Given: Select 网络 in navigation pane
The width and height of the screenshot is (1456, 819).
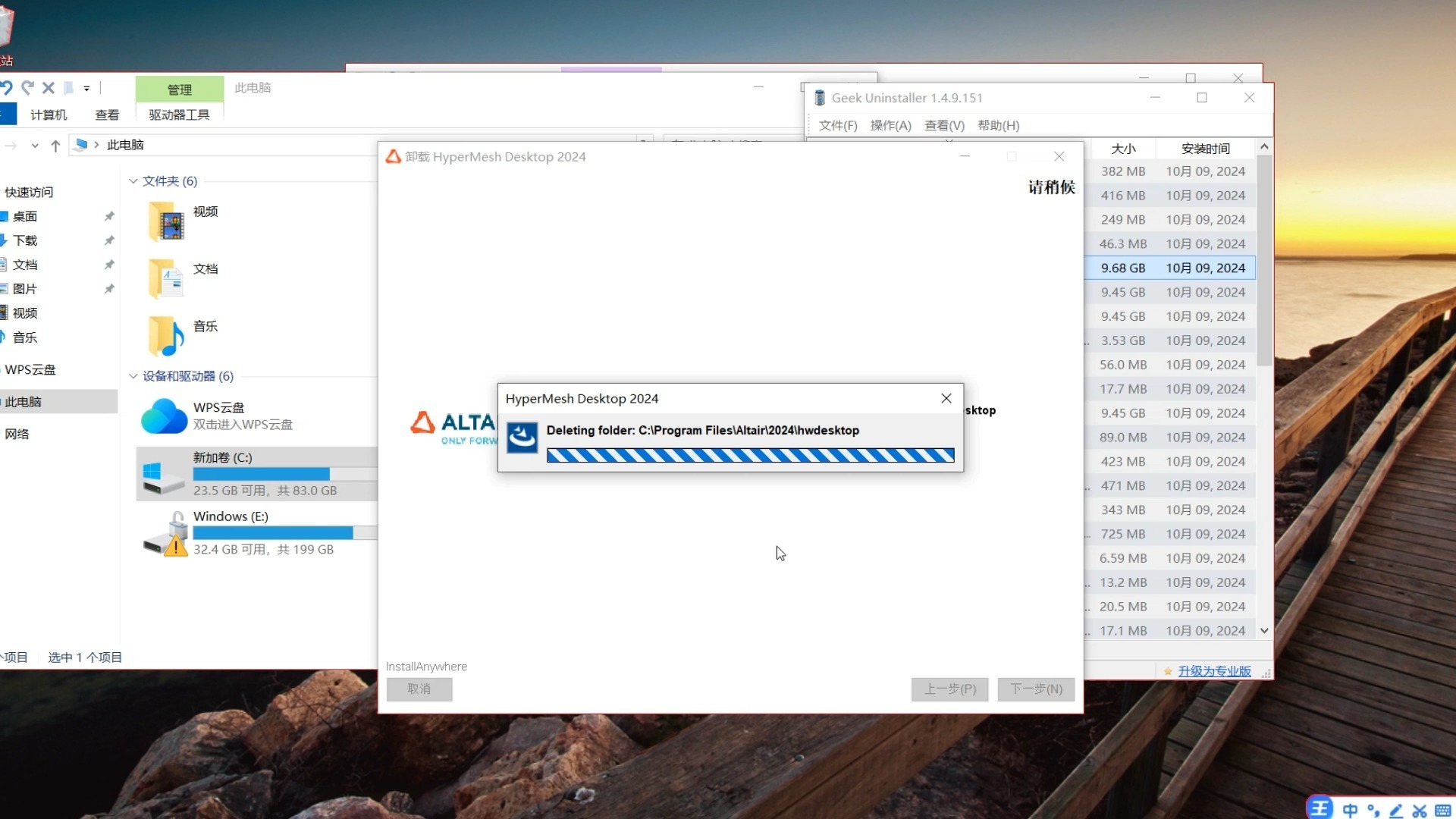Looking at the screenshot, I should click(17, 434).
